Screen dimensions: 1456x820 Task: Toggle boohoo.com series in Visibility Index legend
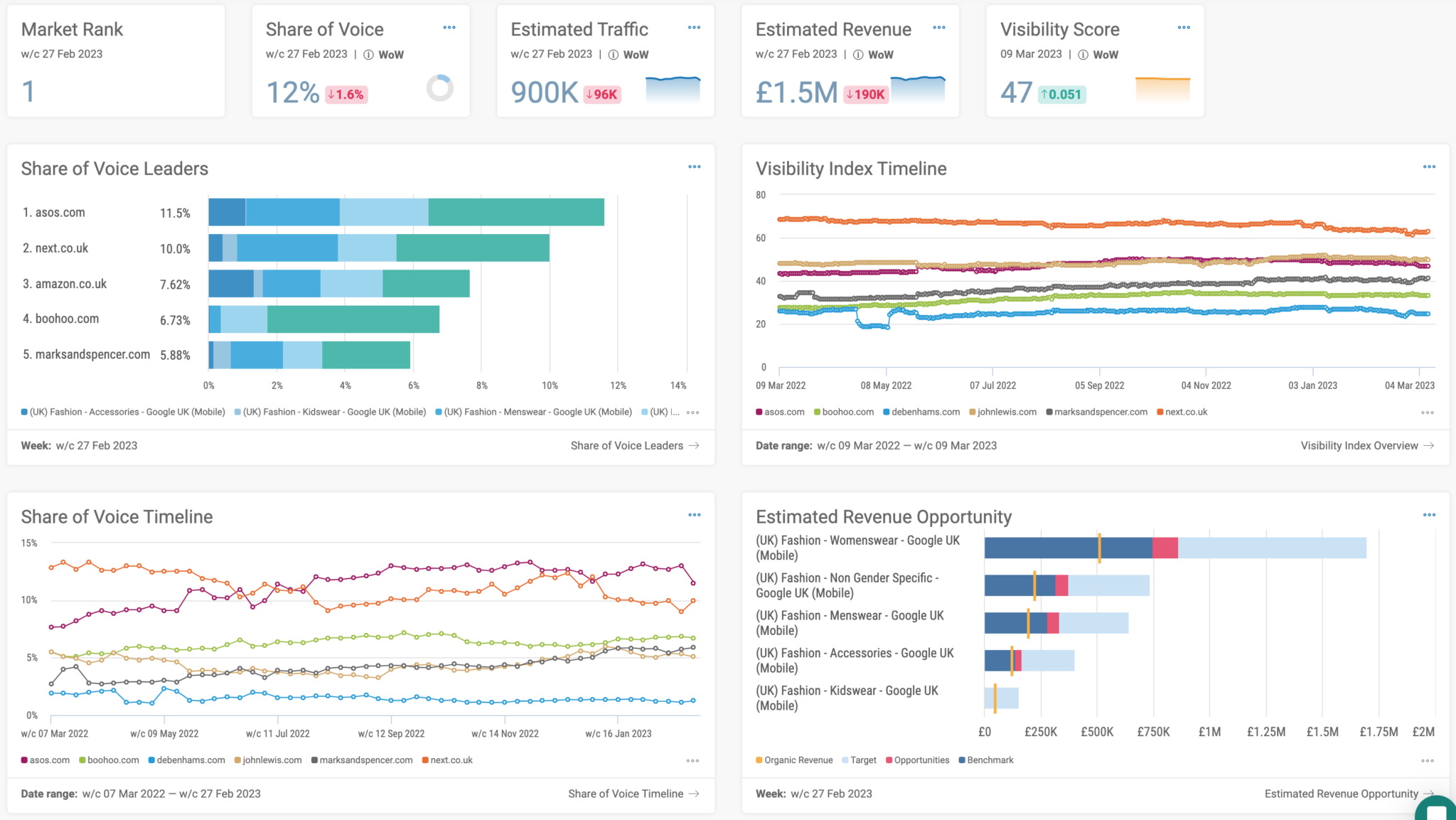[845, 412]
